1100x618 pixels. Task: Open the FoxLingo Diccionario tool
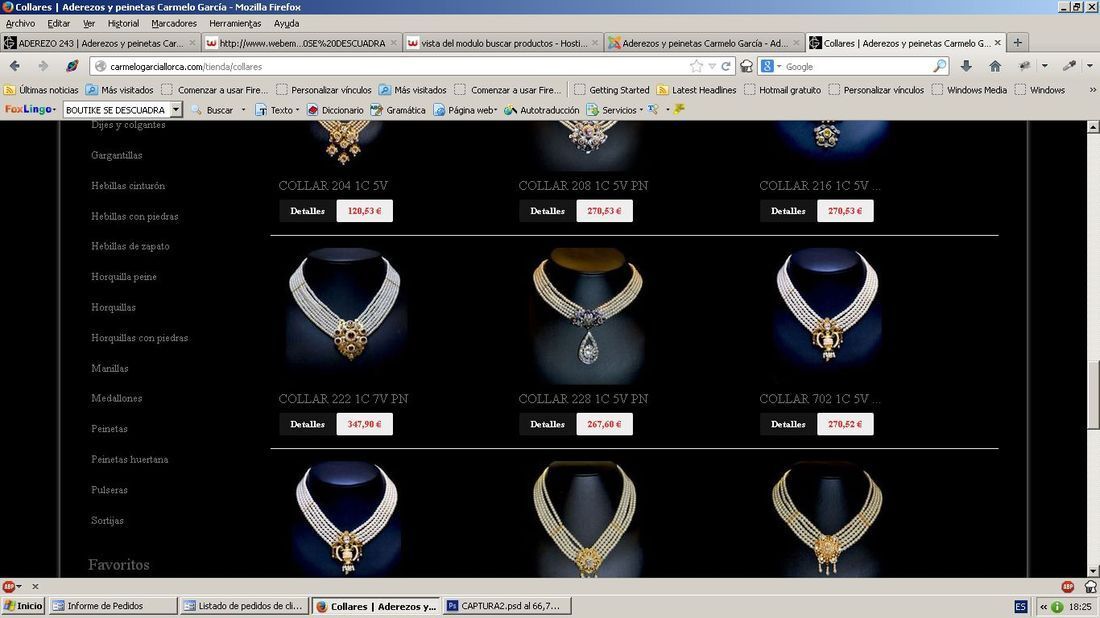click(x=335, y=110)
